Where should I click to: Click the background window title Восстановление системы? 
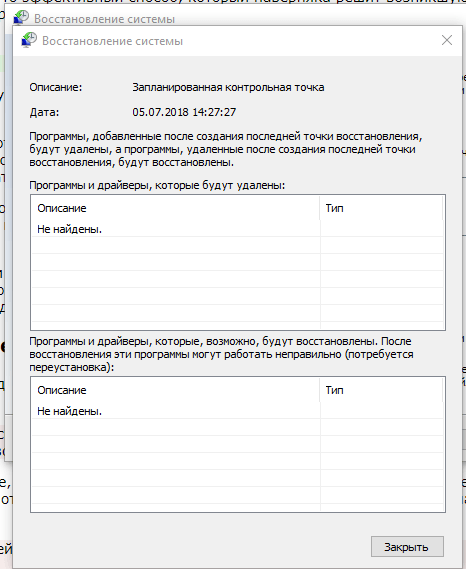(105, 19)
